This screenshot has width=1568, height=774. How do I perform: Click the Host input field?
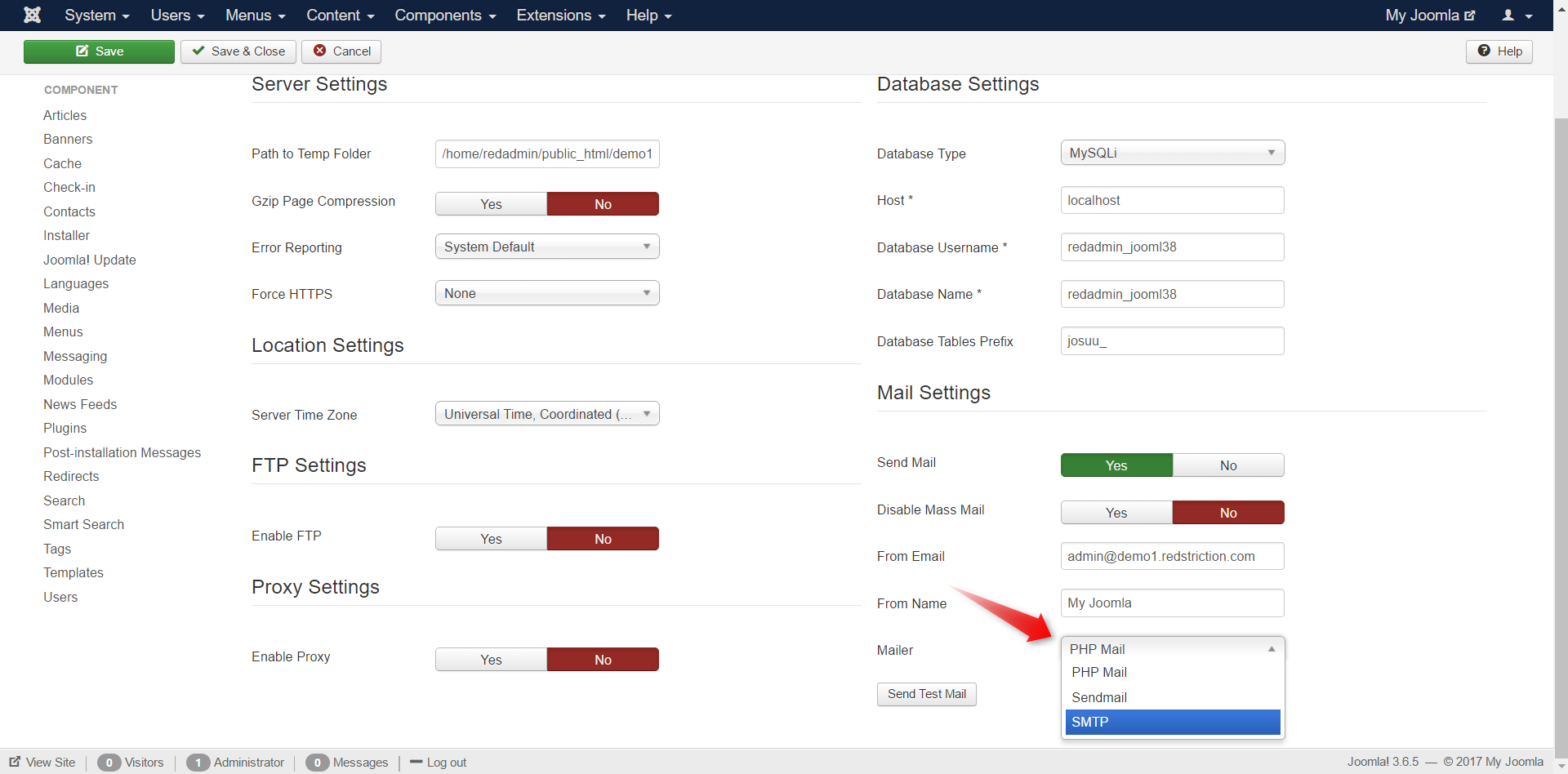[1173, 200]
